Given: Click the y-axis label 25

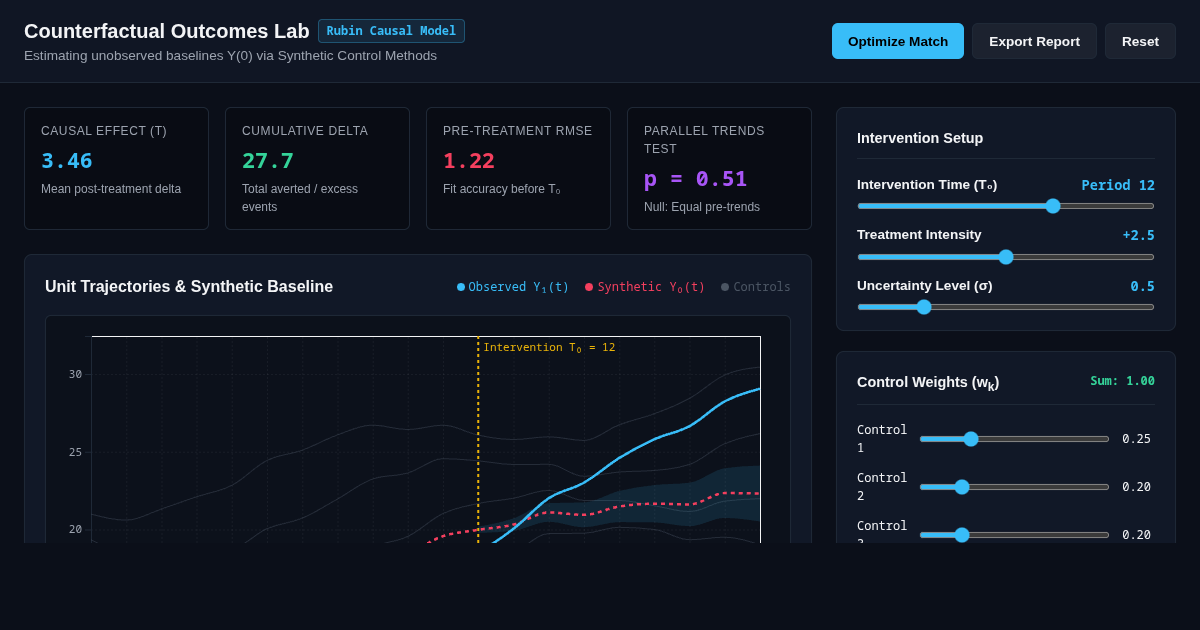Looking at the screenshot, I should click(75, 452).
